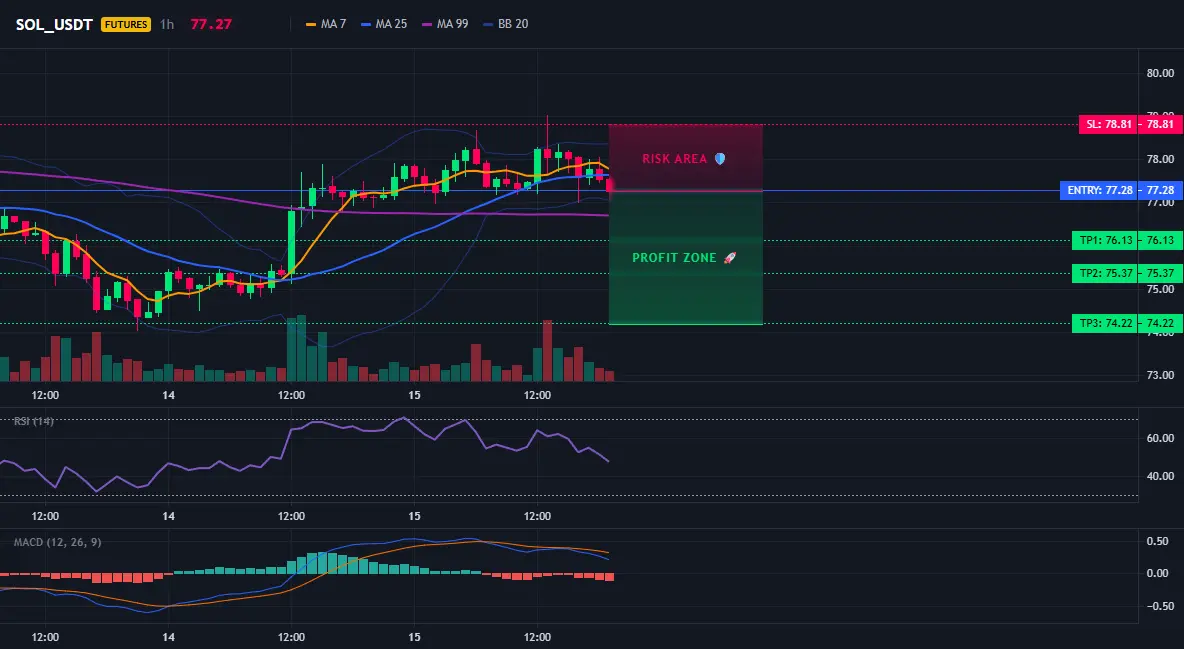Click the 15 date label under volume bars
Viewport: 1184px width, 649px height.
415,395
